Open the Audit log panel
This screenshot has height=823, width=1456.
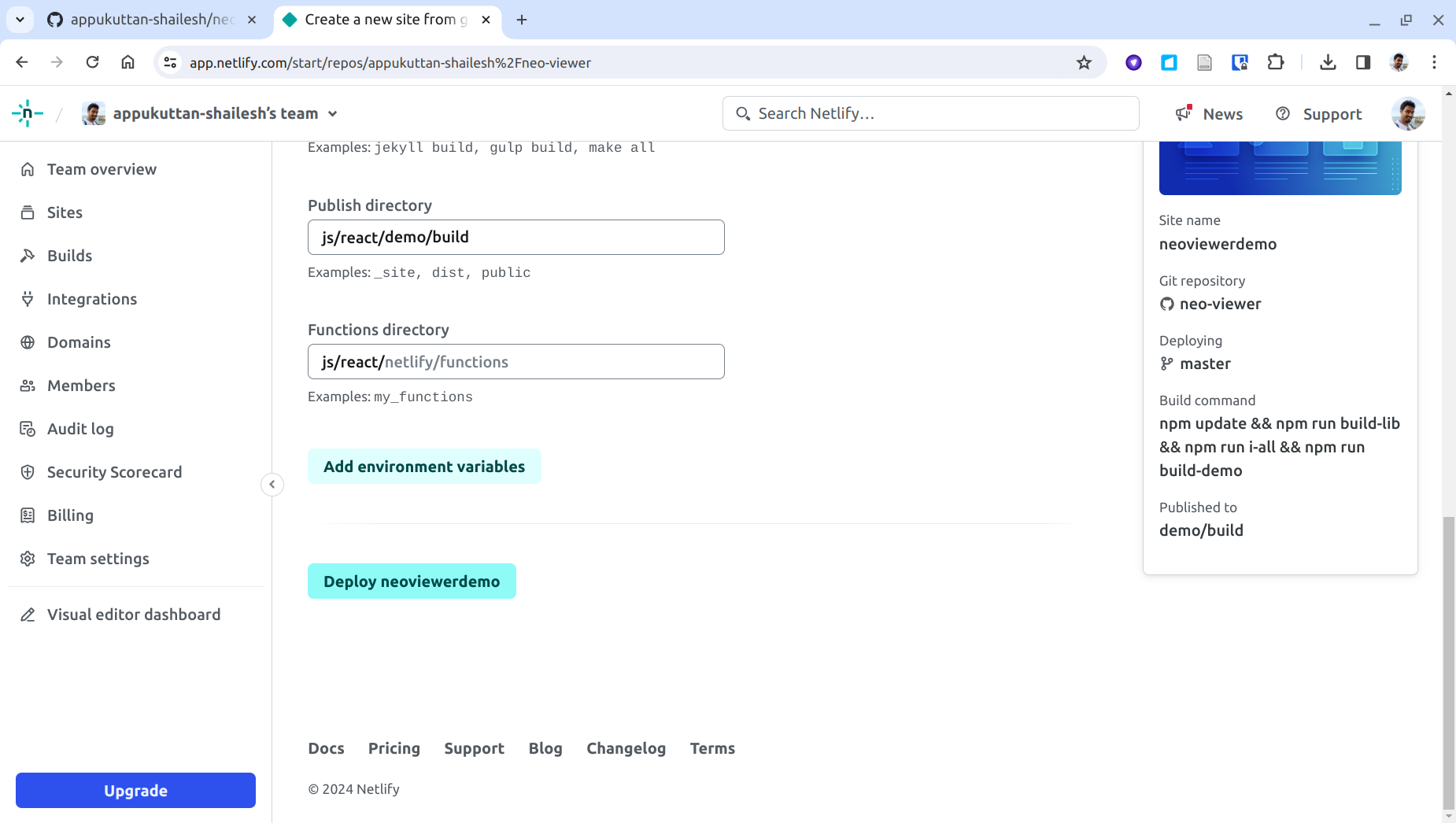coord(82,428)
